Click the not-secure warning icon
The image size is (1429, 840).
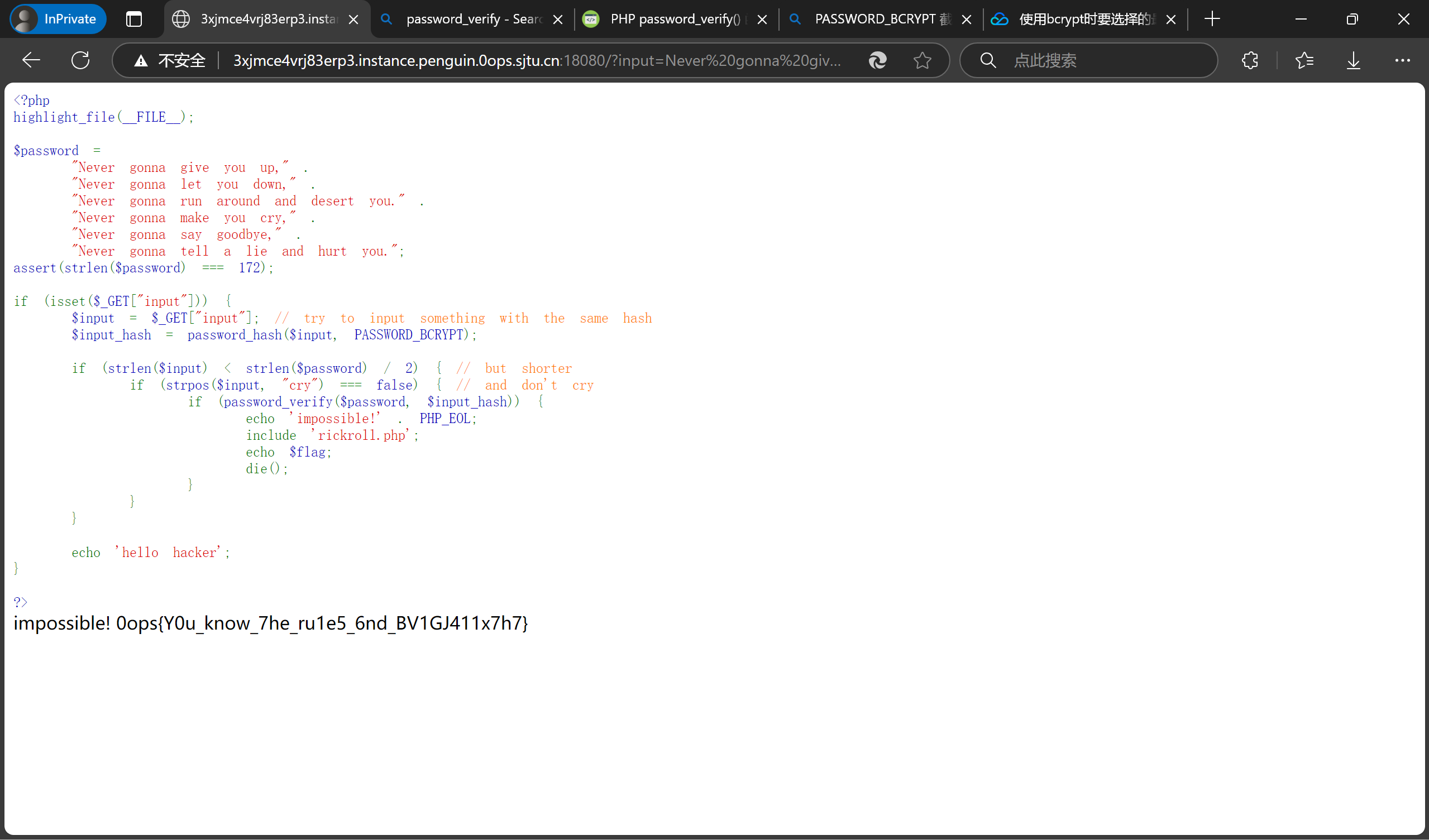click(141, 60)
